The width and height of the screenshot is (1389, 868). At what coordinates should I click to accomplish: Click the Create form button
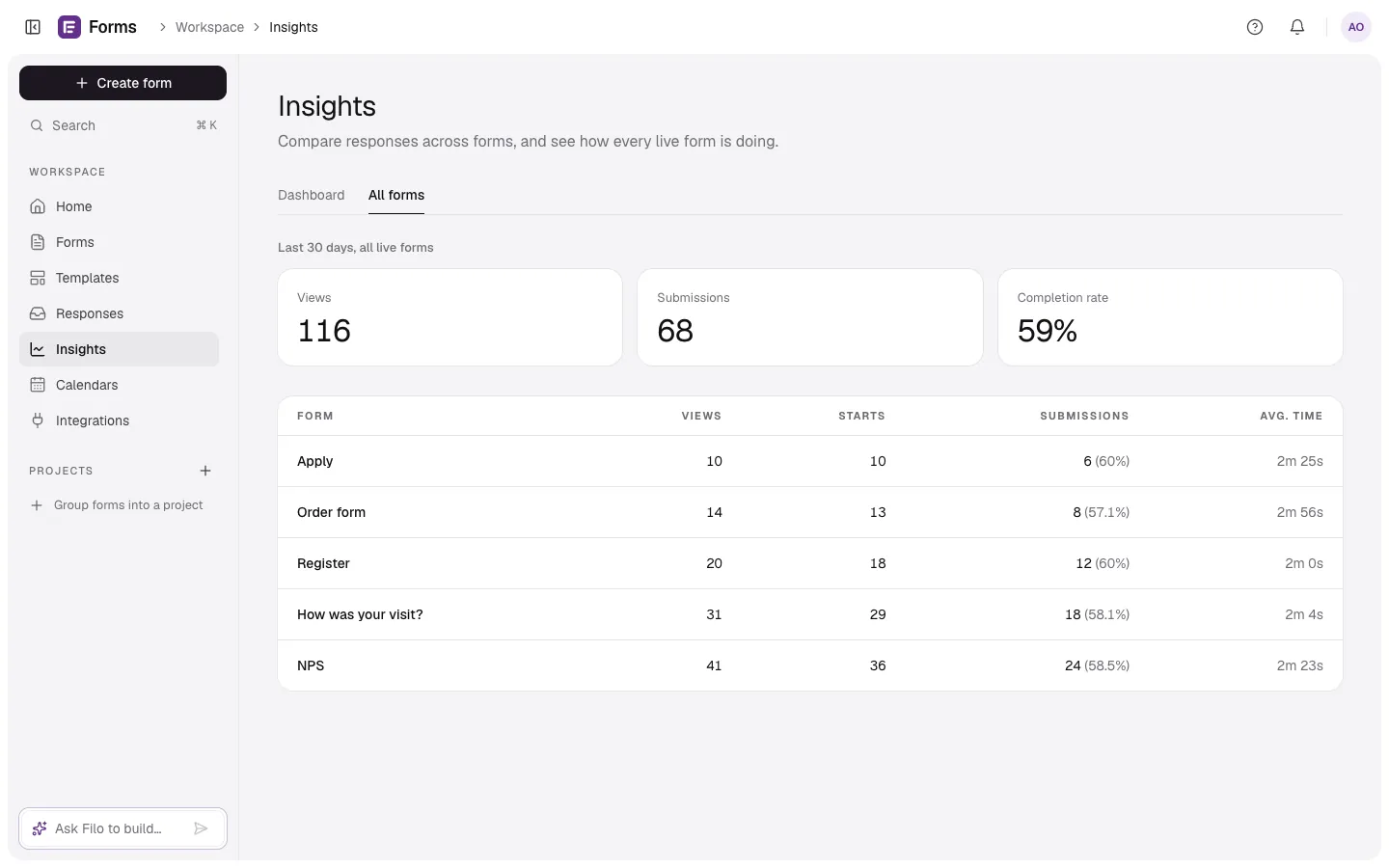point(123,83)
